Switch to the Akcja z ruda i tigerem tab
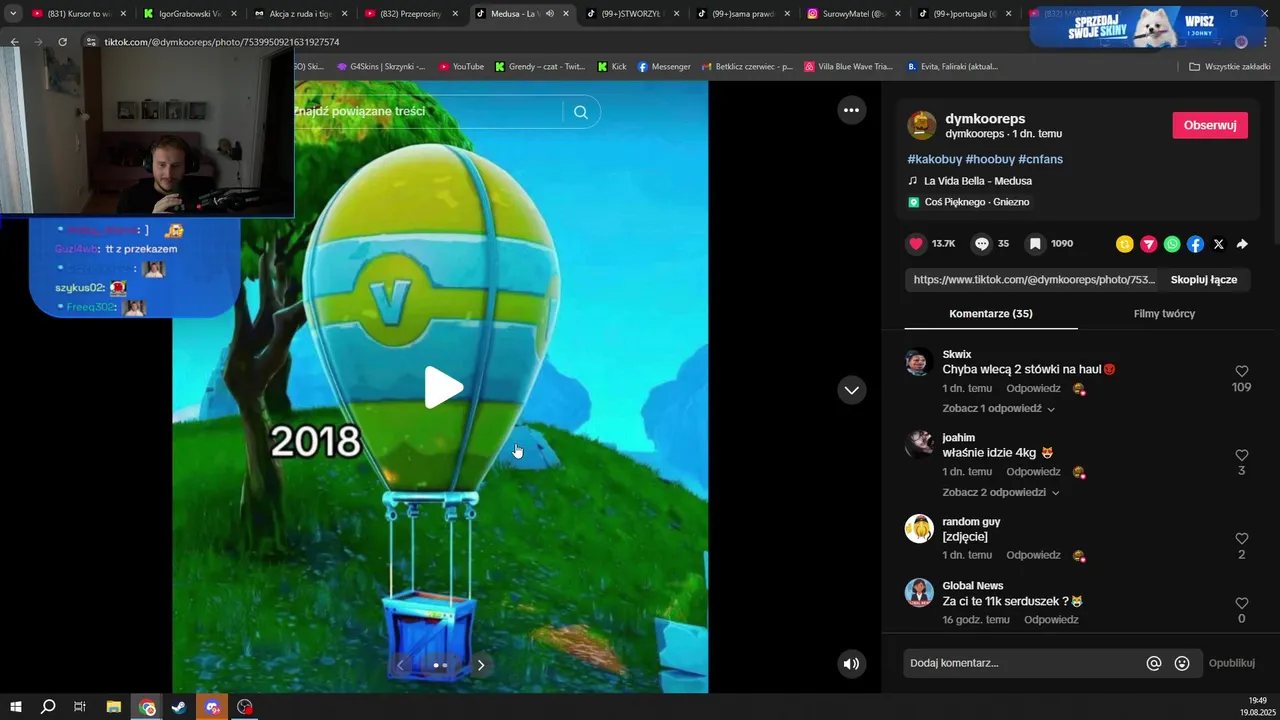 click(300, 14)
